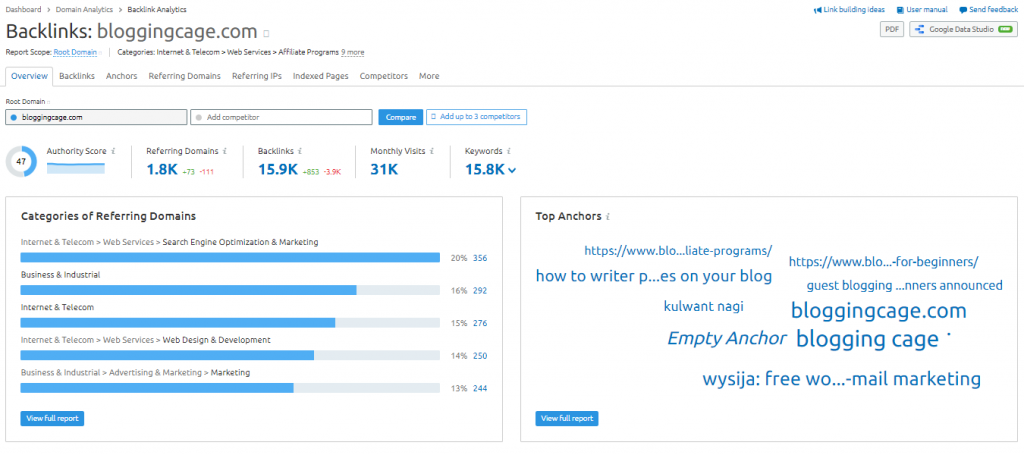Click the 1.8K Referring Domains value
This screenshot has height=455, width=1024.
point(162,170)
